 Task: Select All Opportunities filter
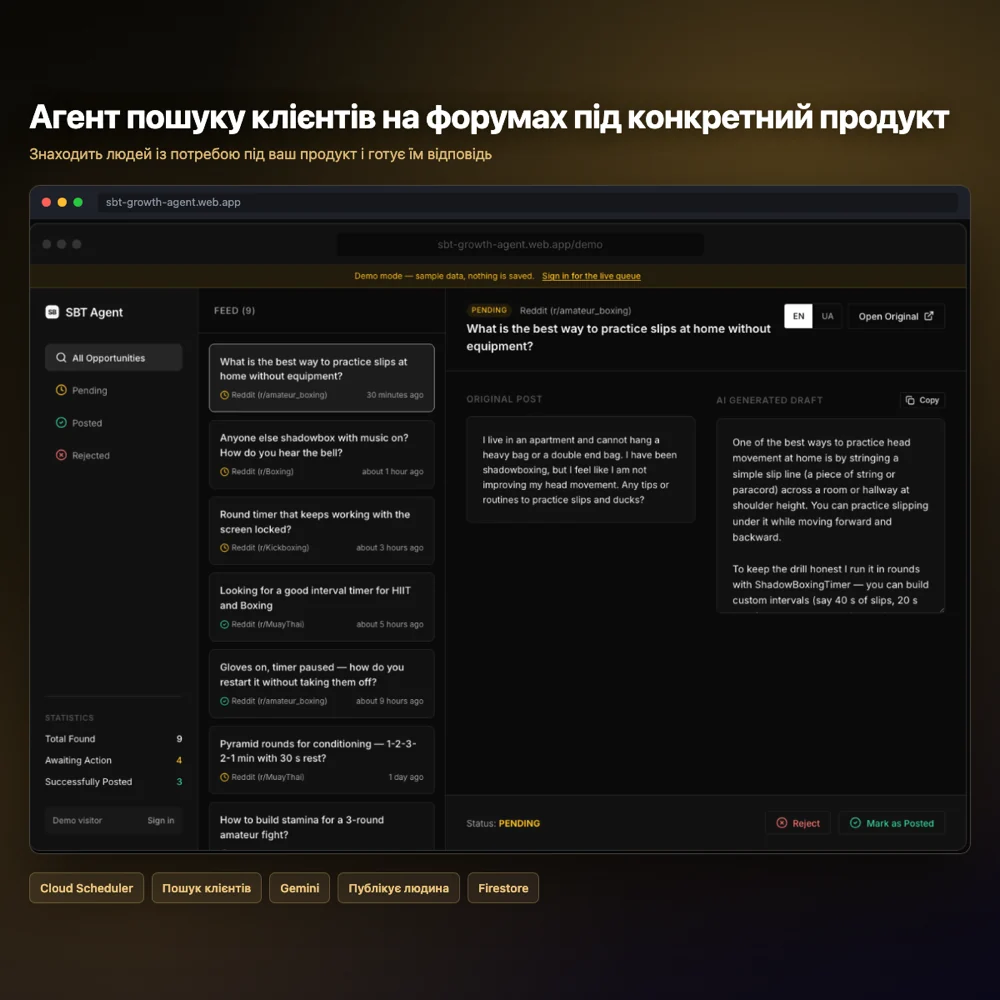[x=114, y=358]
